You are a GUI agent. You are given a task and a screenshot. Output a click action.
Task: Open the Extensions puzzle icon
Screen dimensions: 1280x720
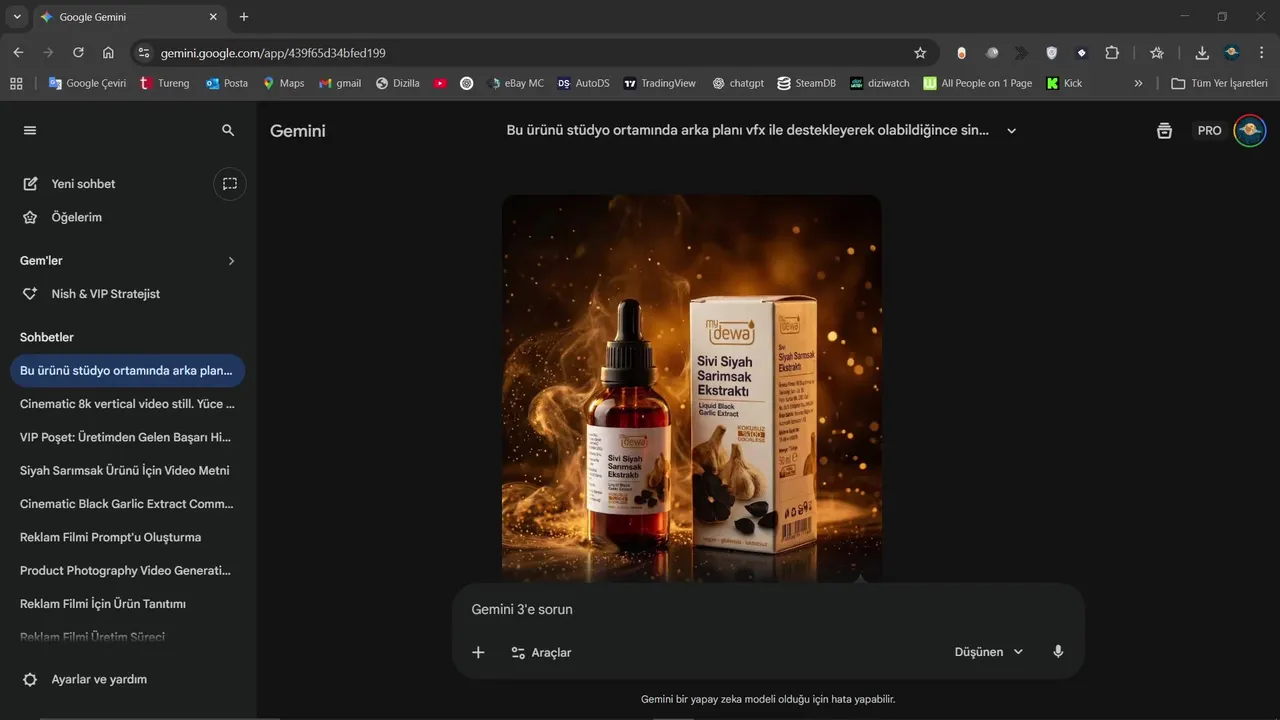click(1112, 53)
